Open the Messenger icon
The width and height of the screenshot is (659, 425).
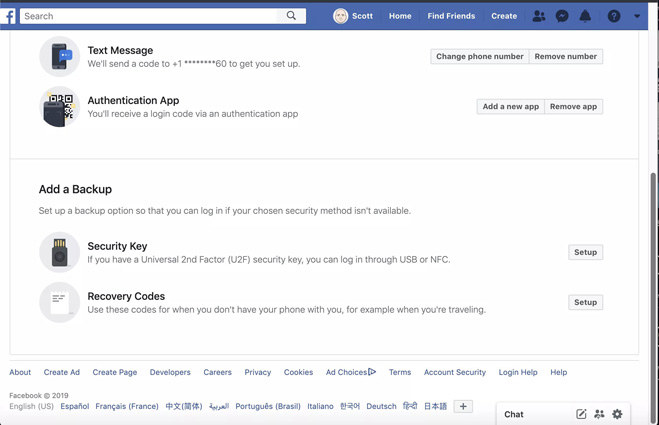click(562, 16)
